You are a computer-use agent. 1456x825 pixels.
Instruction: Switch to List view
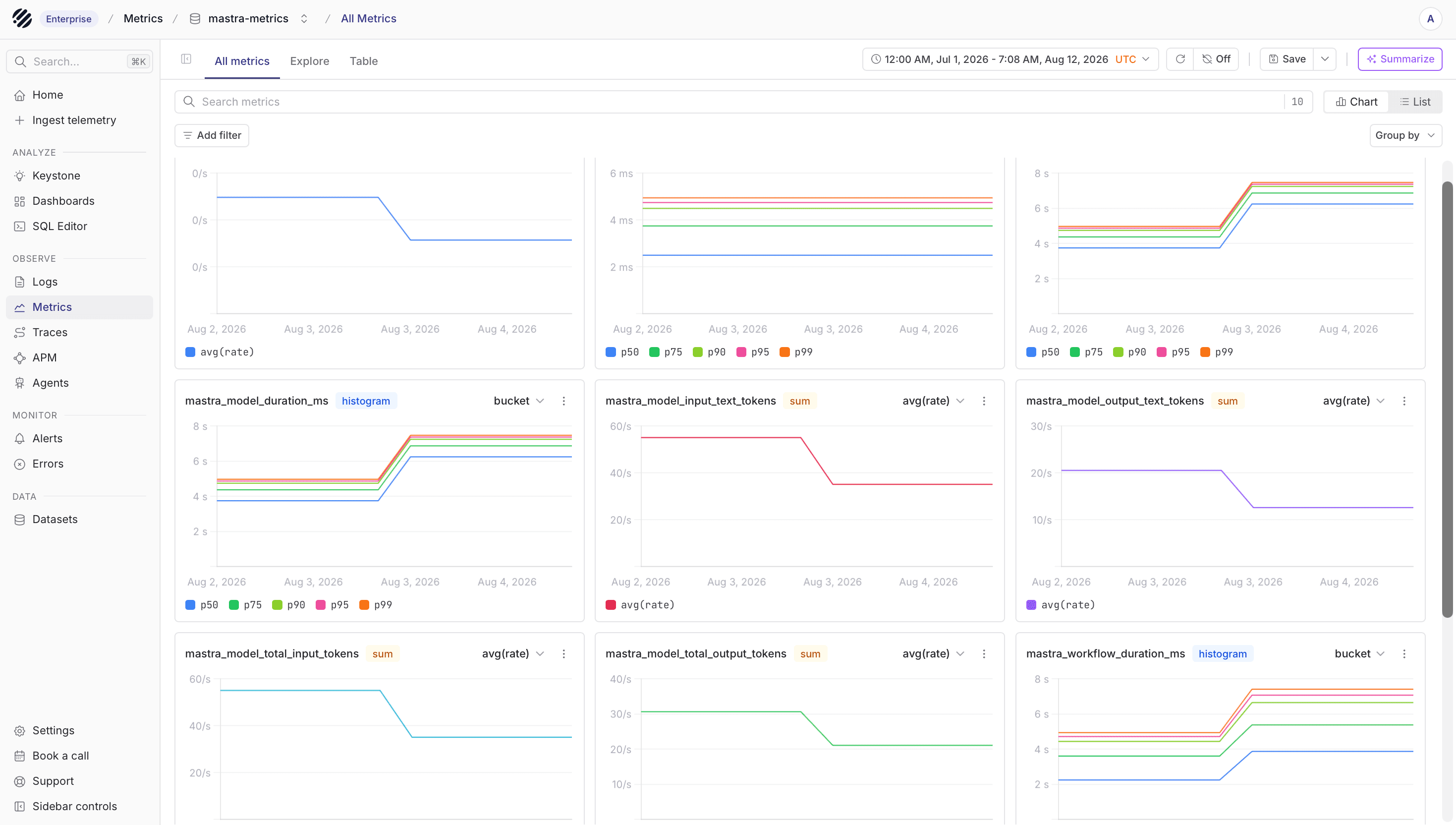coord(1415,102)
